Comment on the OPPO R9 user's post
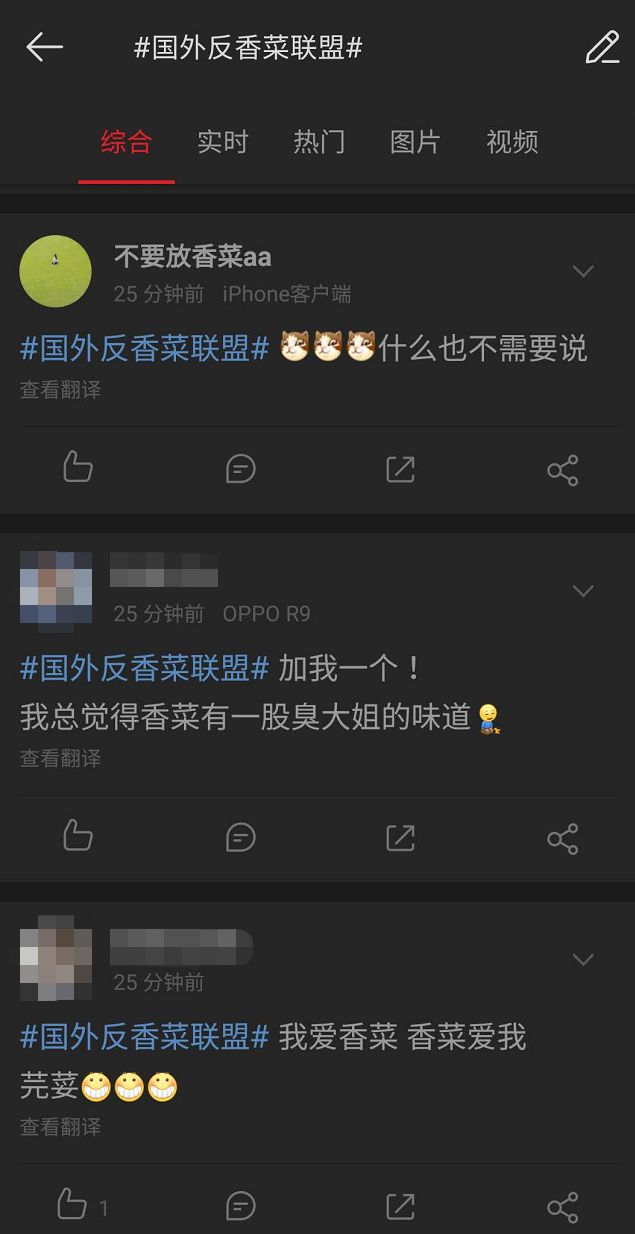Viewport: 635px width, 1234px height. pyautogui.click(x=240, y=836)
